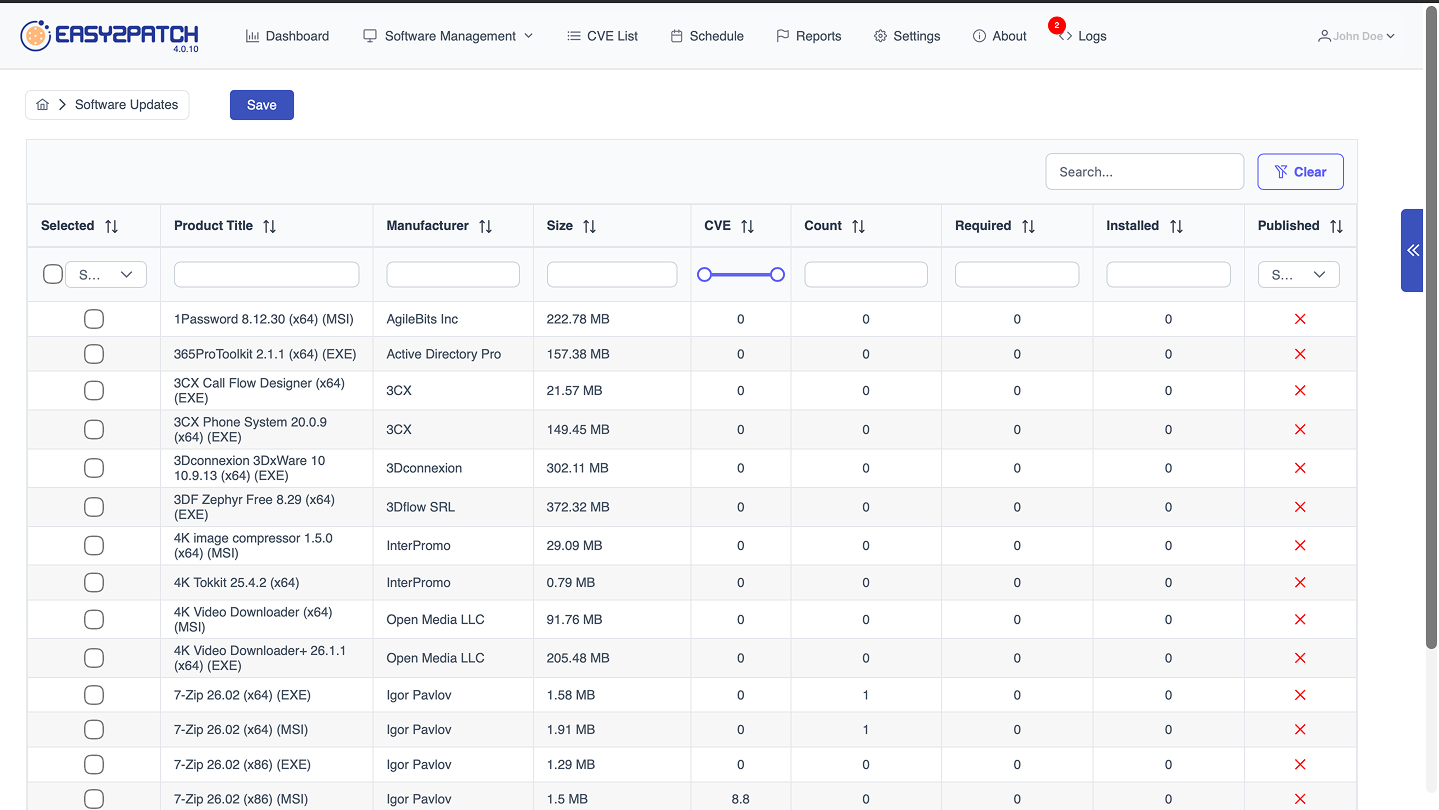
Task: Open the Schedule menu item
Action: click(707, 36)
